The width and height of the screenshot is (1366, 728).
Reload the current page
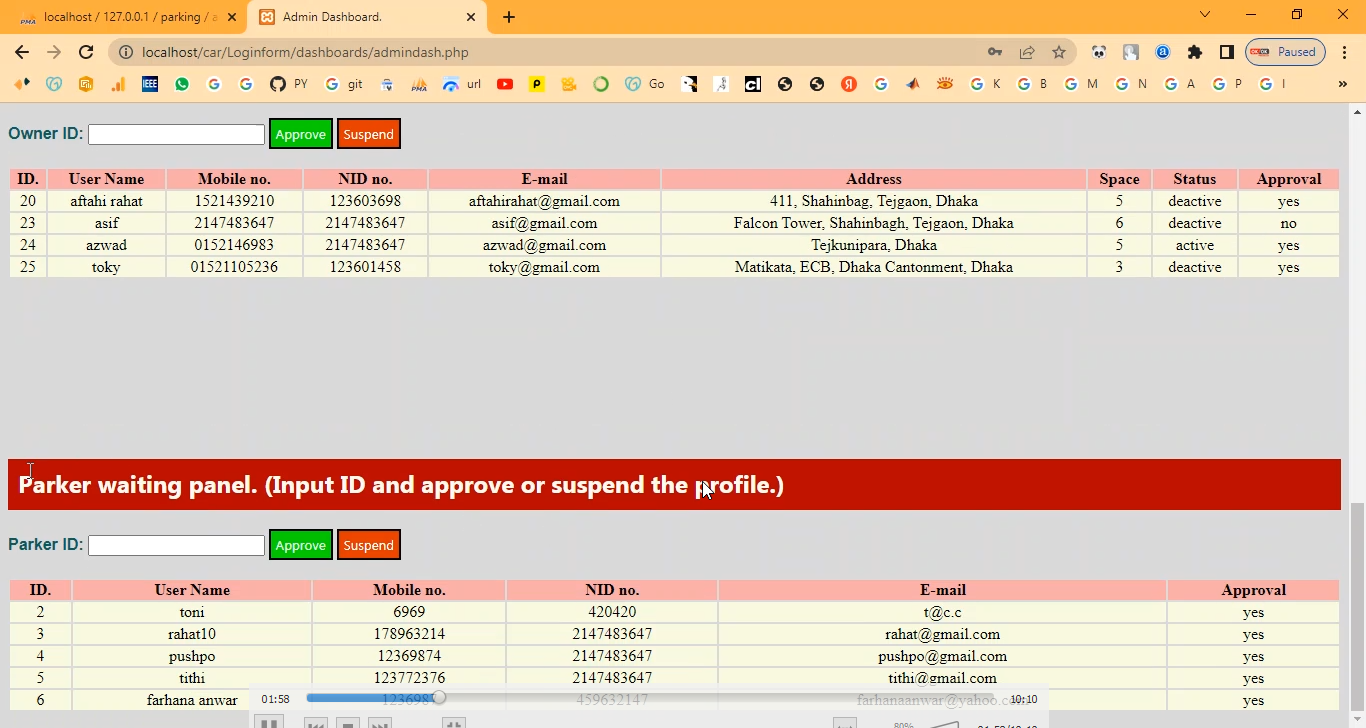86,52
